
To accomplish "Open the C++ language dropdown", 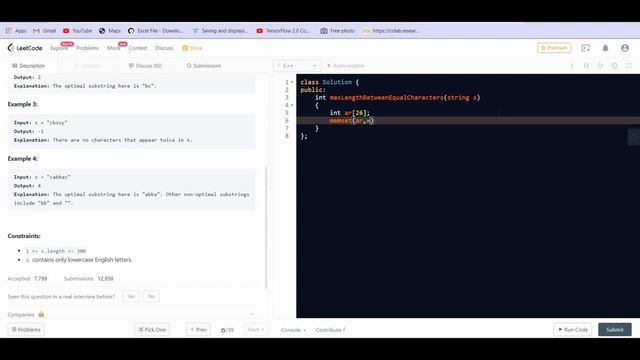I will click(297, 66).
